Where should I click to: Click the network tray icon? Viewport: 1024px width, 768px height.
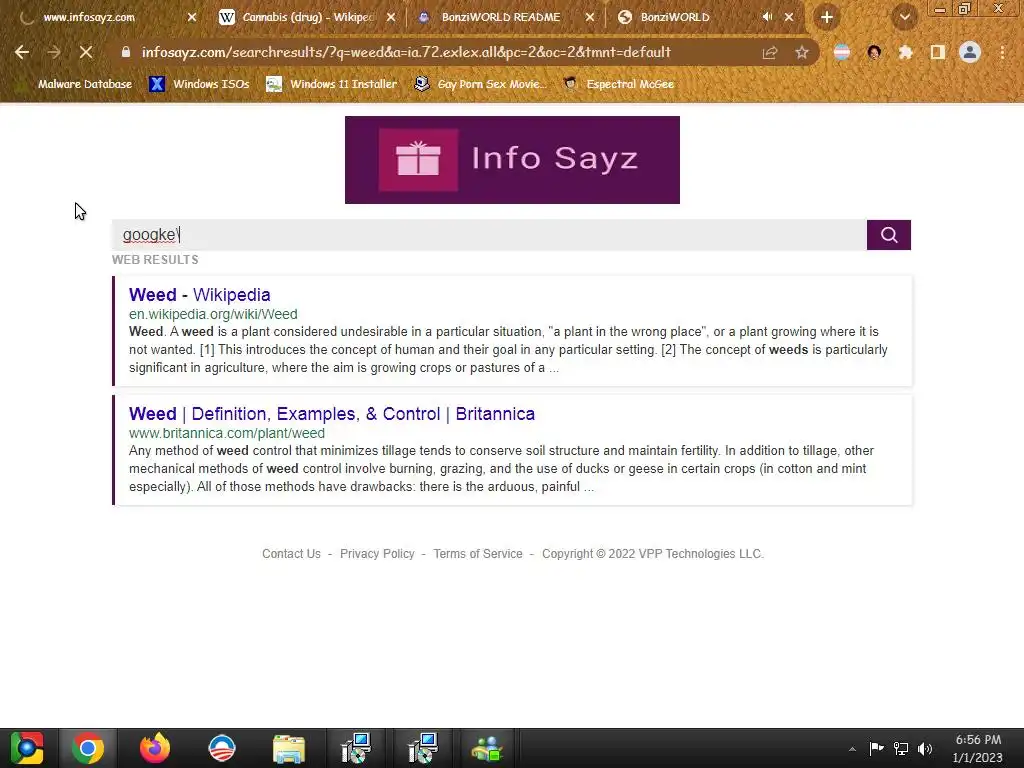(x=901, y=748)
